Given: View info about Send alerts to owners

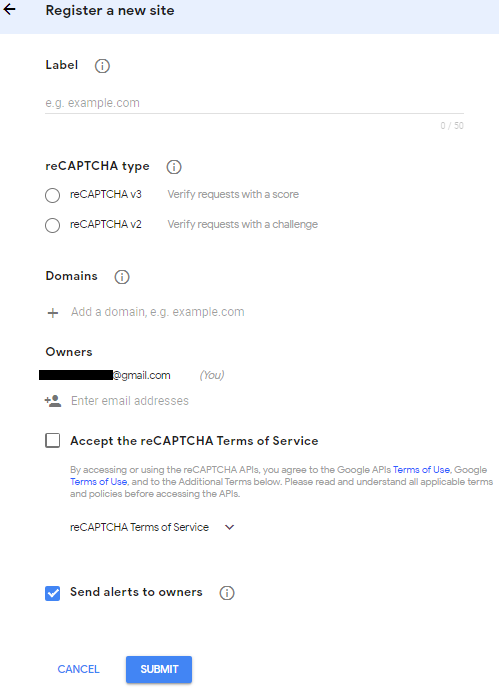Looking at the screenshot, I should [x=227, y=593].
